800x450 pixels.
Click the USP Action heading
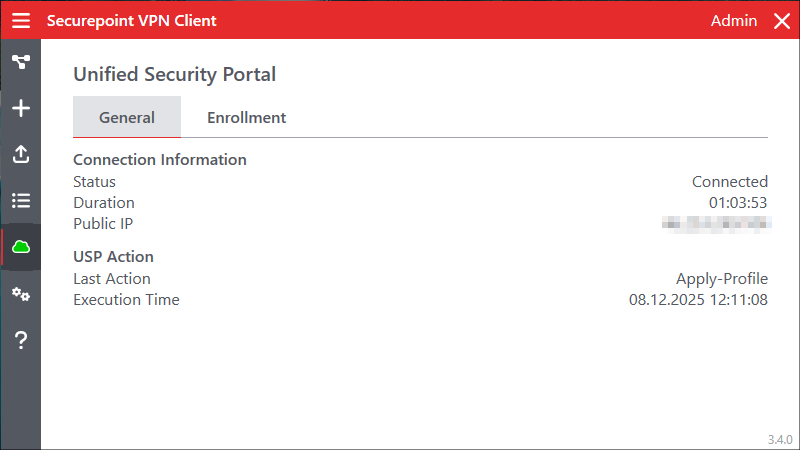[113, 257]
